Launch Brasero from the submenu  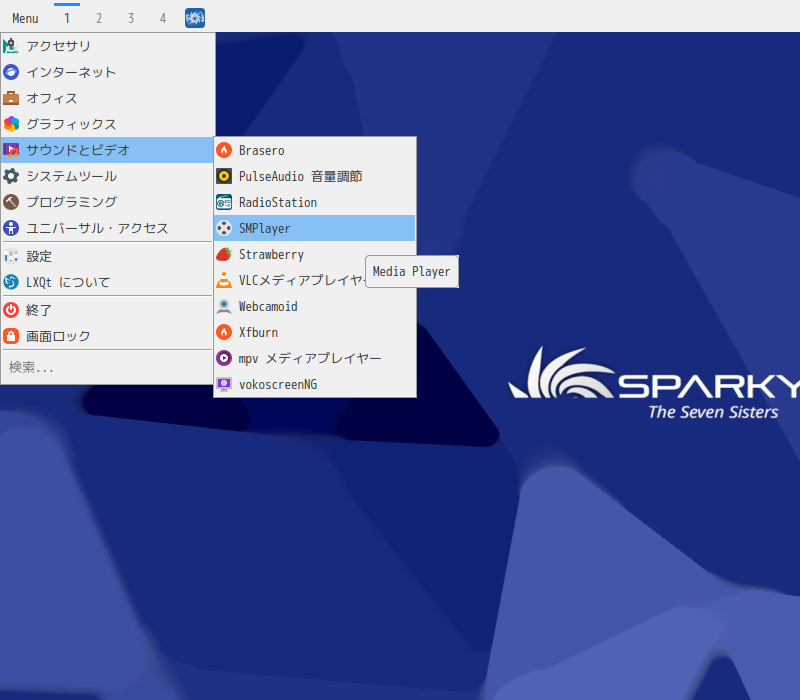point(315,150)
